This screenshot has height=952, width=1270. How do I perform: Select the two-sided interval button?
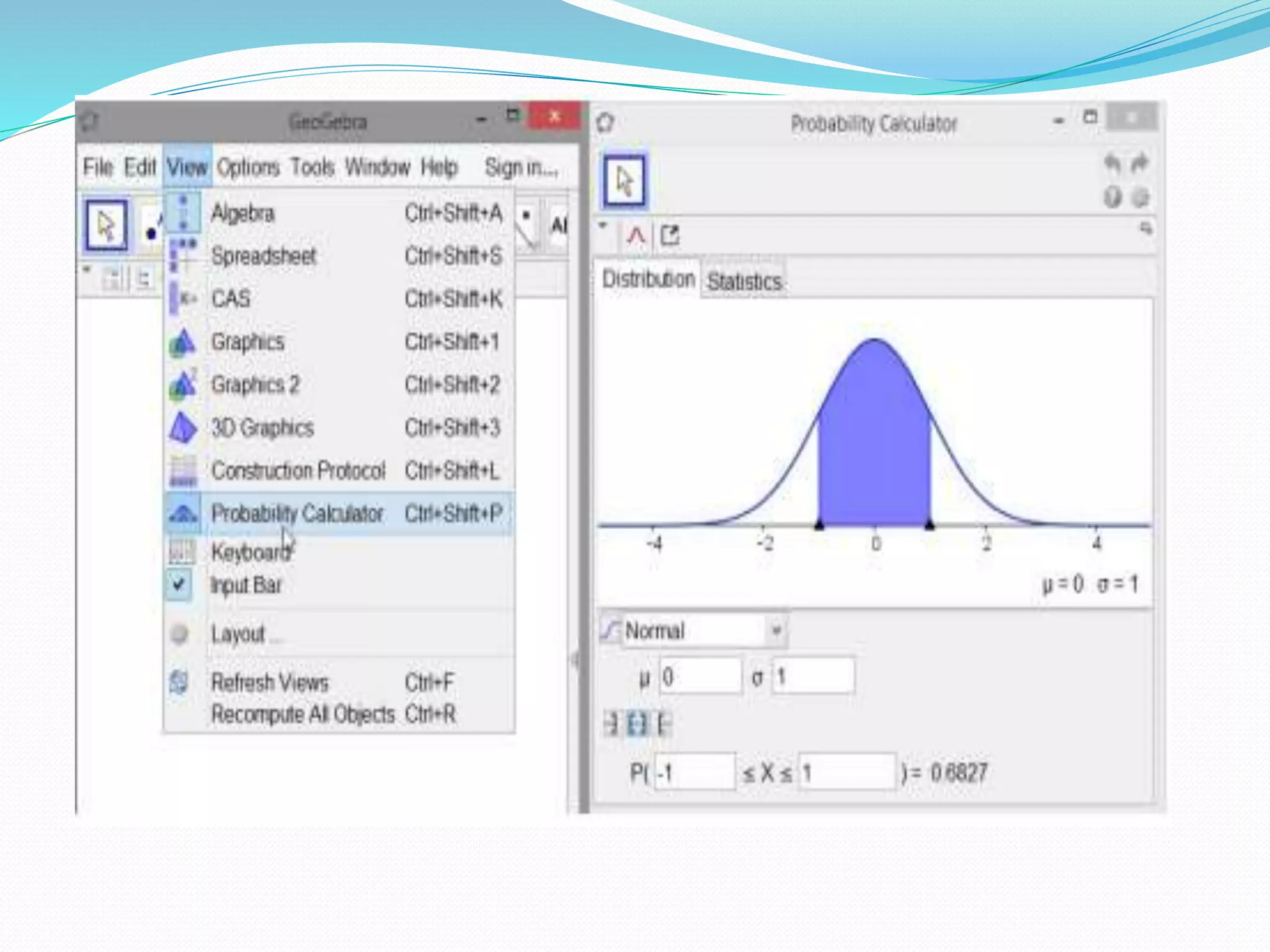coord(637,723)
